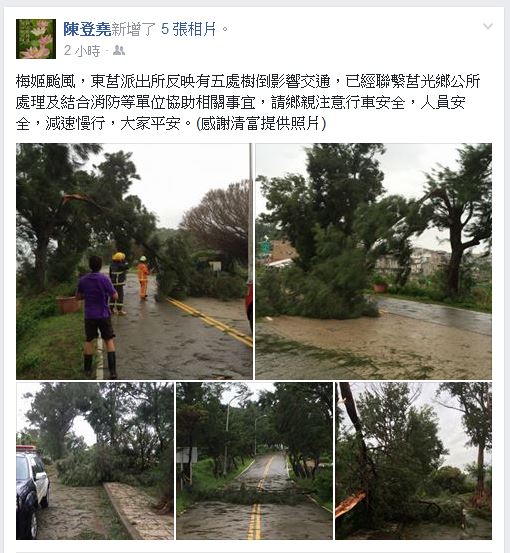Open 陳登堯's profile name link
The width and height of the screenshot is (510, 553).
tap(87, 29)
